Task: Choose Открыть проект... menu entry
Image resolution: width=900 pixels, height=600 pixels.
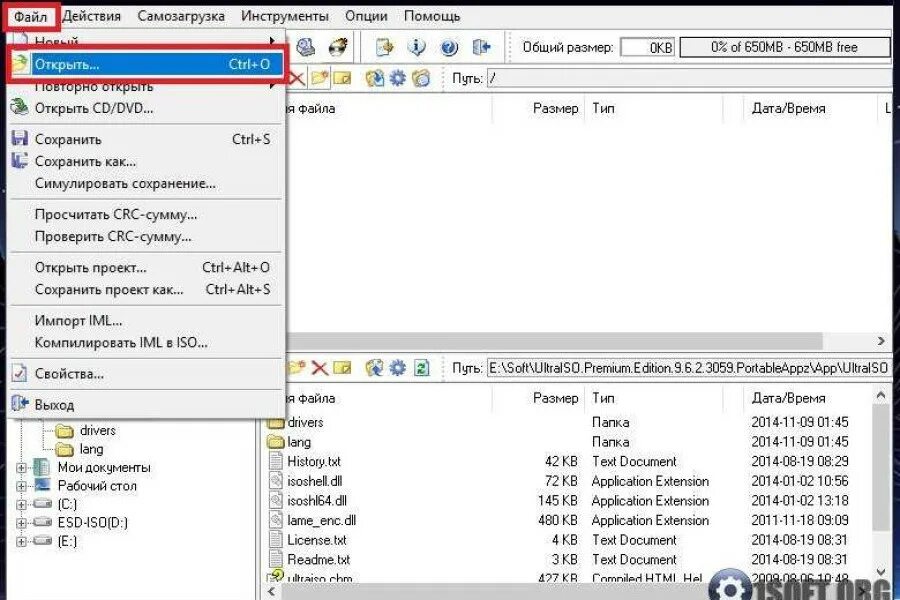Action: (x=146, y=268)
